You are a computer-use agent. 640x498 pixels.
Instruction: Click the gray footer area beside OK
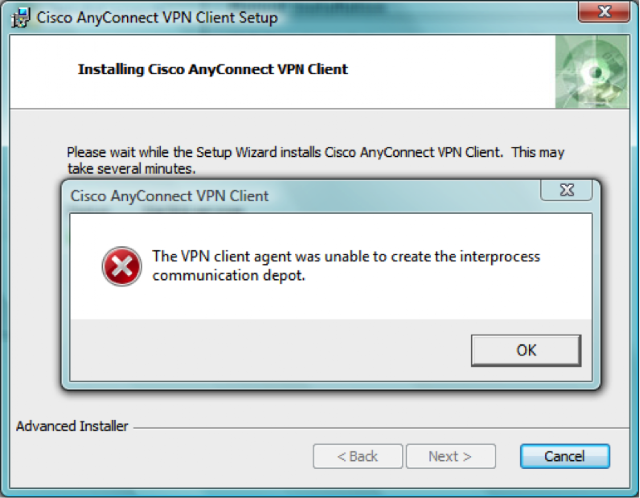click(x=269, y=350)
